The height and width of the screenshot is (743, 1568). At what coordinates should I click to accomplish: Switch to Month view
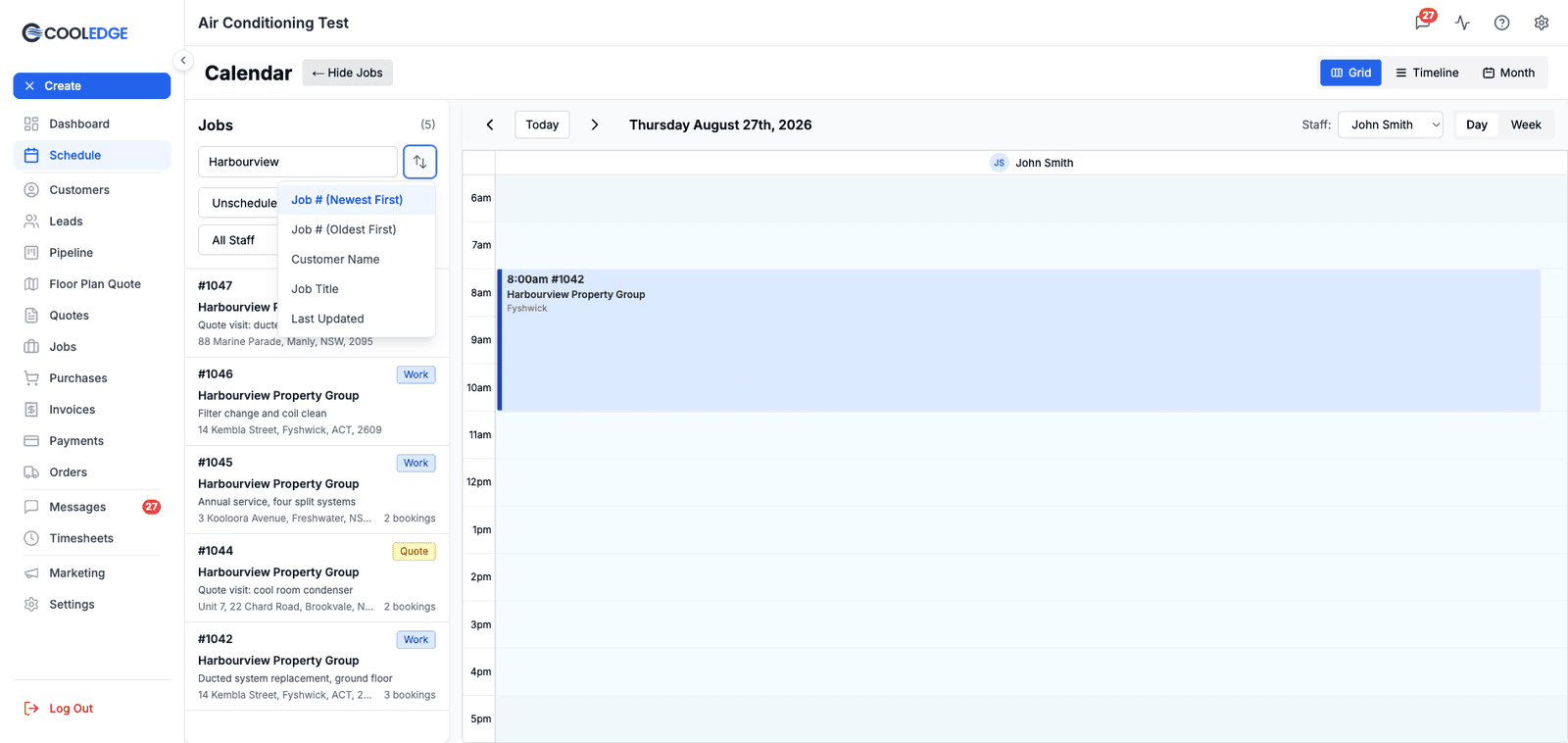(x=1508, y=73)
